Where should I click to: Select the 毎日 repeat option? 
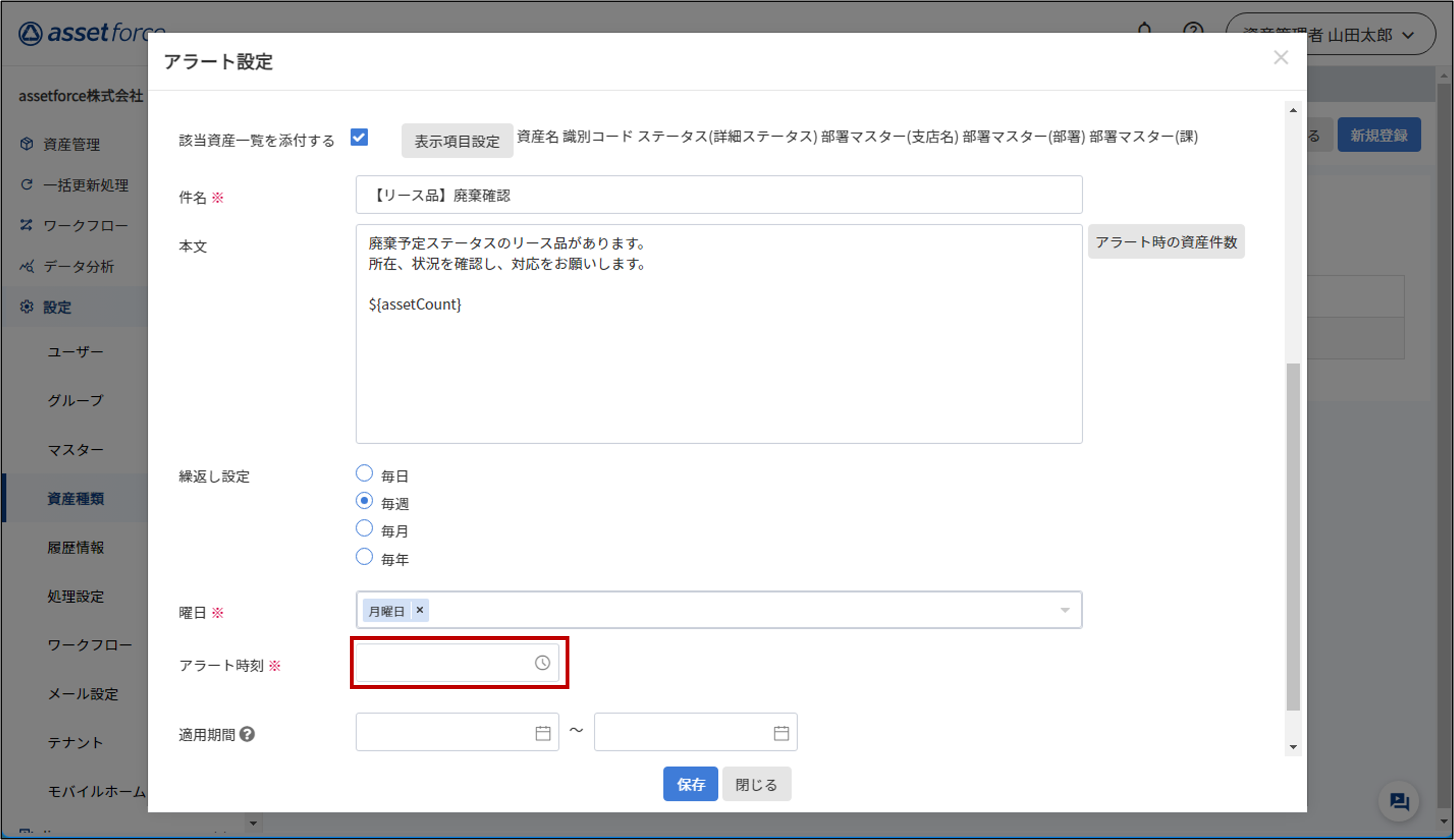pyautogui.click(x=364, y=473)
